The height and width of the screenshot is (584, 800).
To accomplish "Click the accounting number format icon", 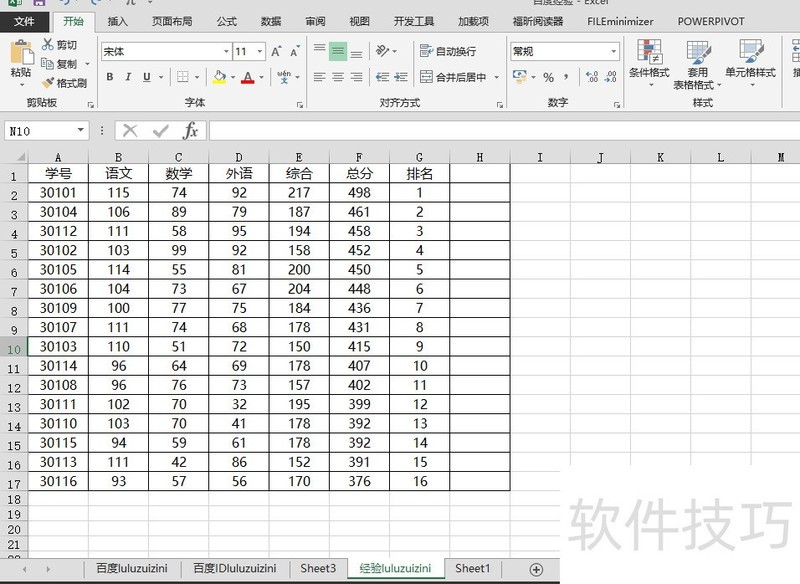I will (519, 77).
